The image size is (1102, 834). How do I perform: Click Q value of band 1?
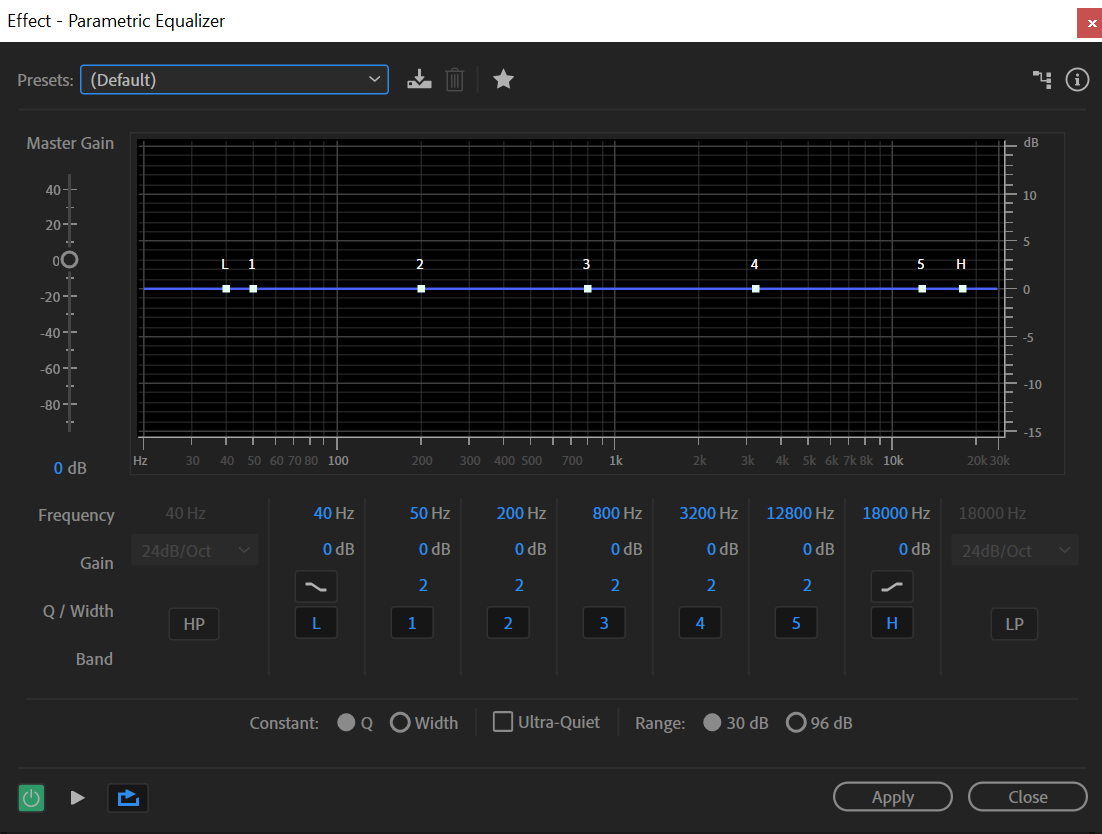click(x=423, y=585)
